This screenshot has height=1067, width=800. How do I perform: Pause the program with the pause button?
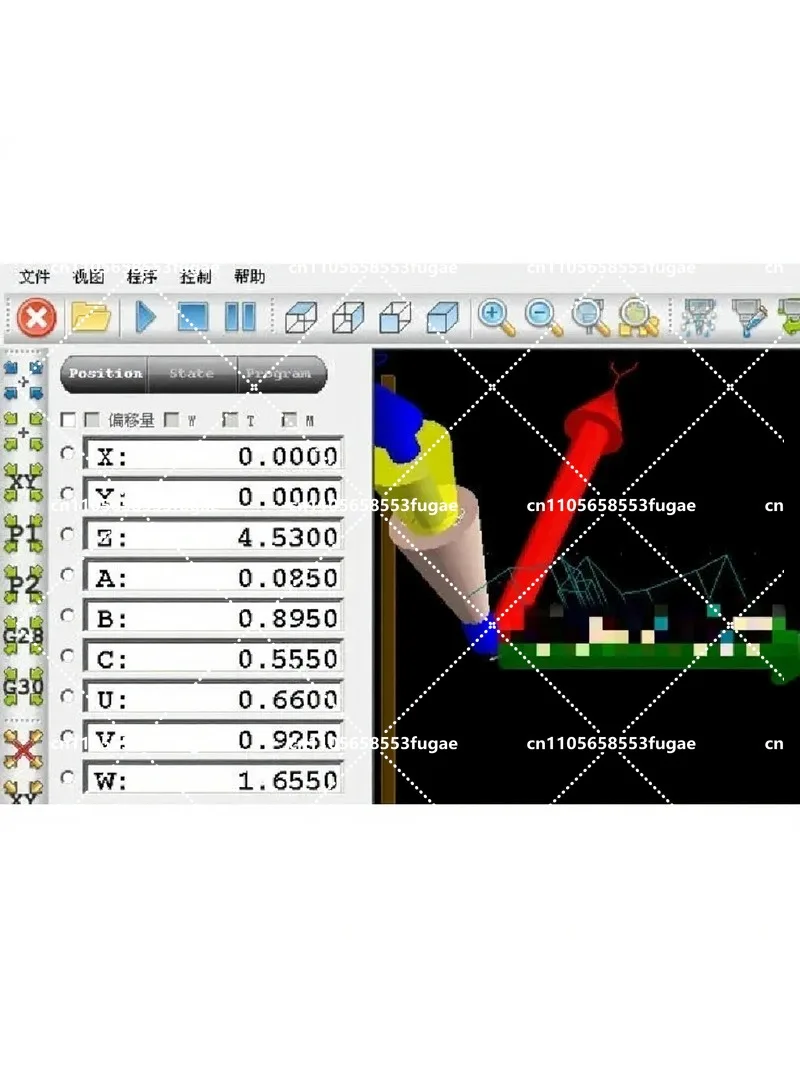[x=240, y=317]
